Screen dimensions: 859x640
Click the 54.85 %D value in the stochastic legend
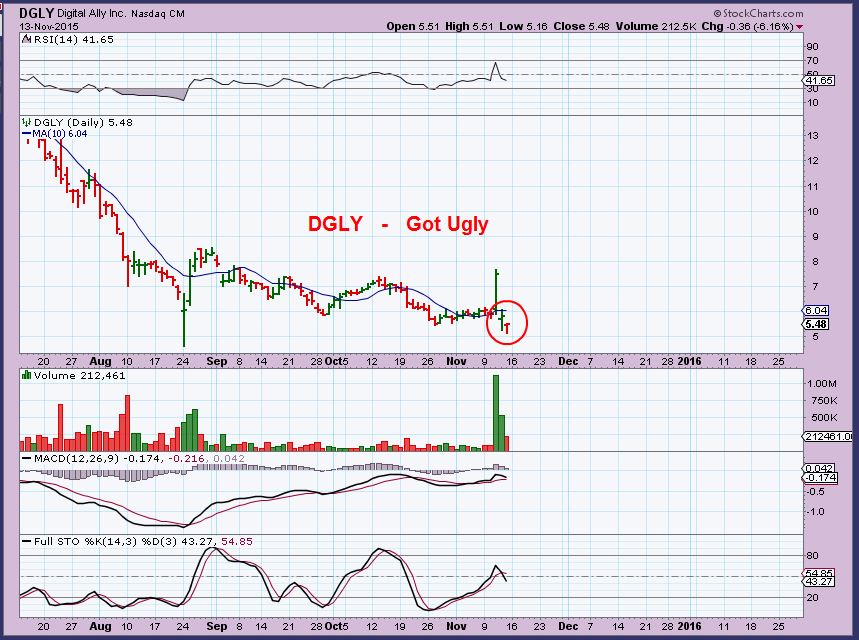point(237,541)
